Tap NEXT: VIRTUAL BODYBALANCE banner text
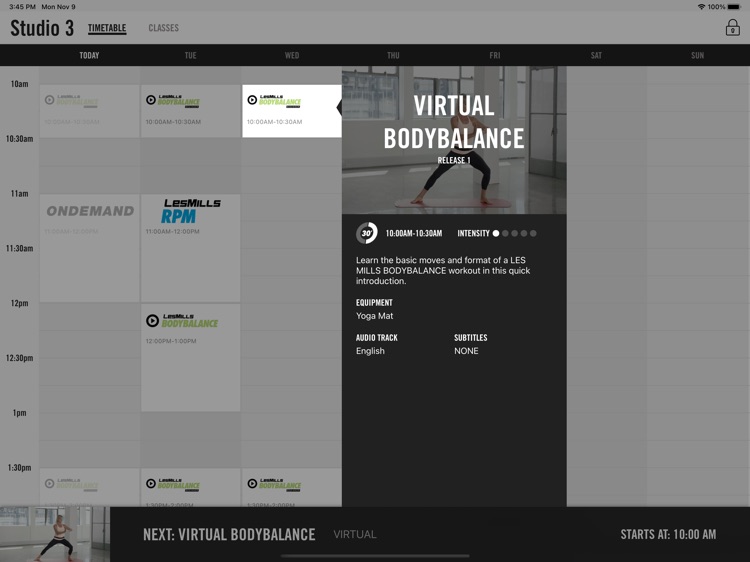 pos(229,534)
